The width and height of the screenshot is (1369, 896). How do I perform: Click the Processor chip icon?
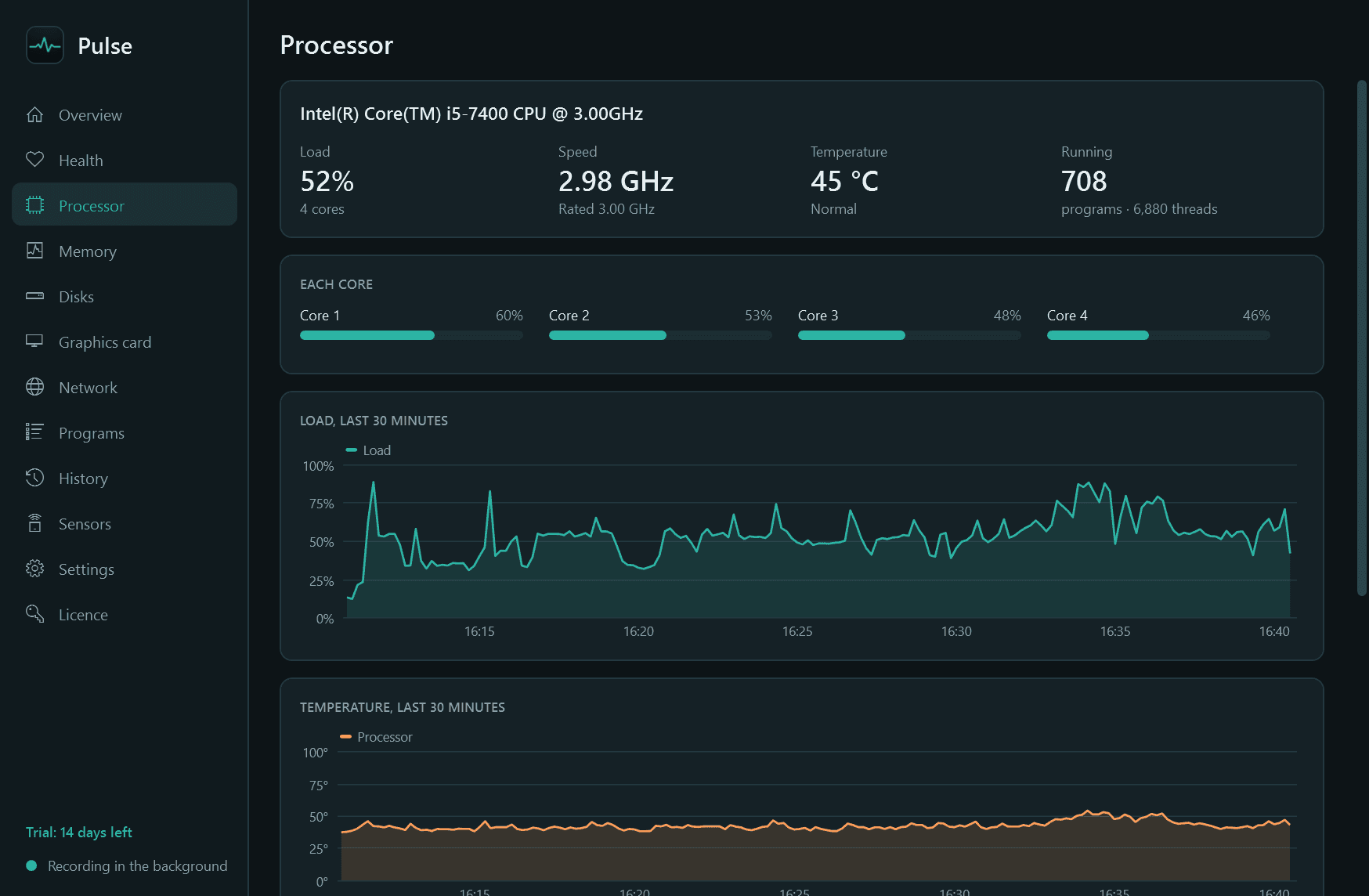34,205
